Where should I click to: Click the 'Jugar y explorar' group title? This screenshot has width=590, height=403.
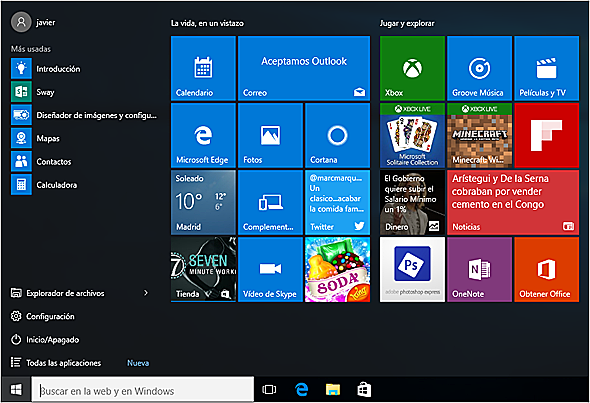tap(407, 23)
